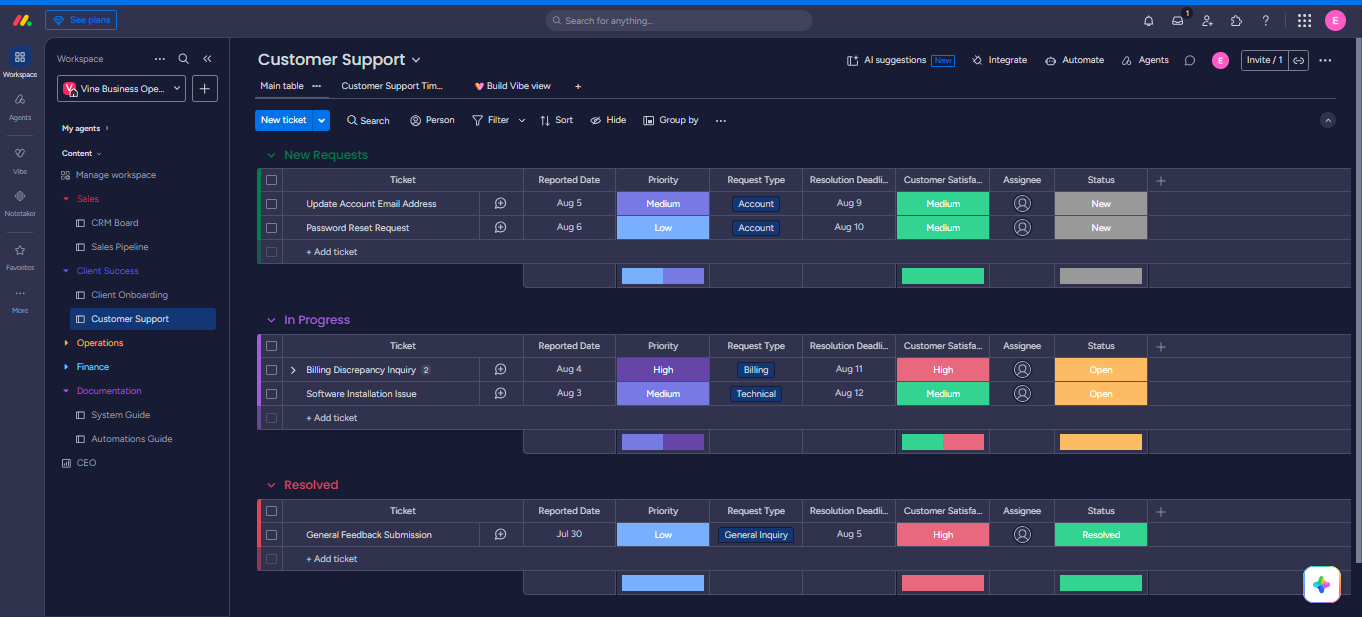The height and width of the screenshot is (617, 1362).
Task: Collapse the Sales folder
Action: pos(66,199)
